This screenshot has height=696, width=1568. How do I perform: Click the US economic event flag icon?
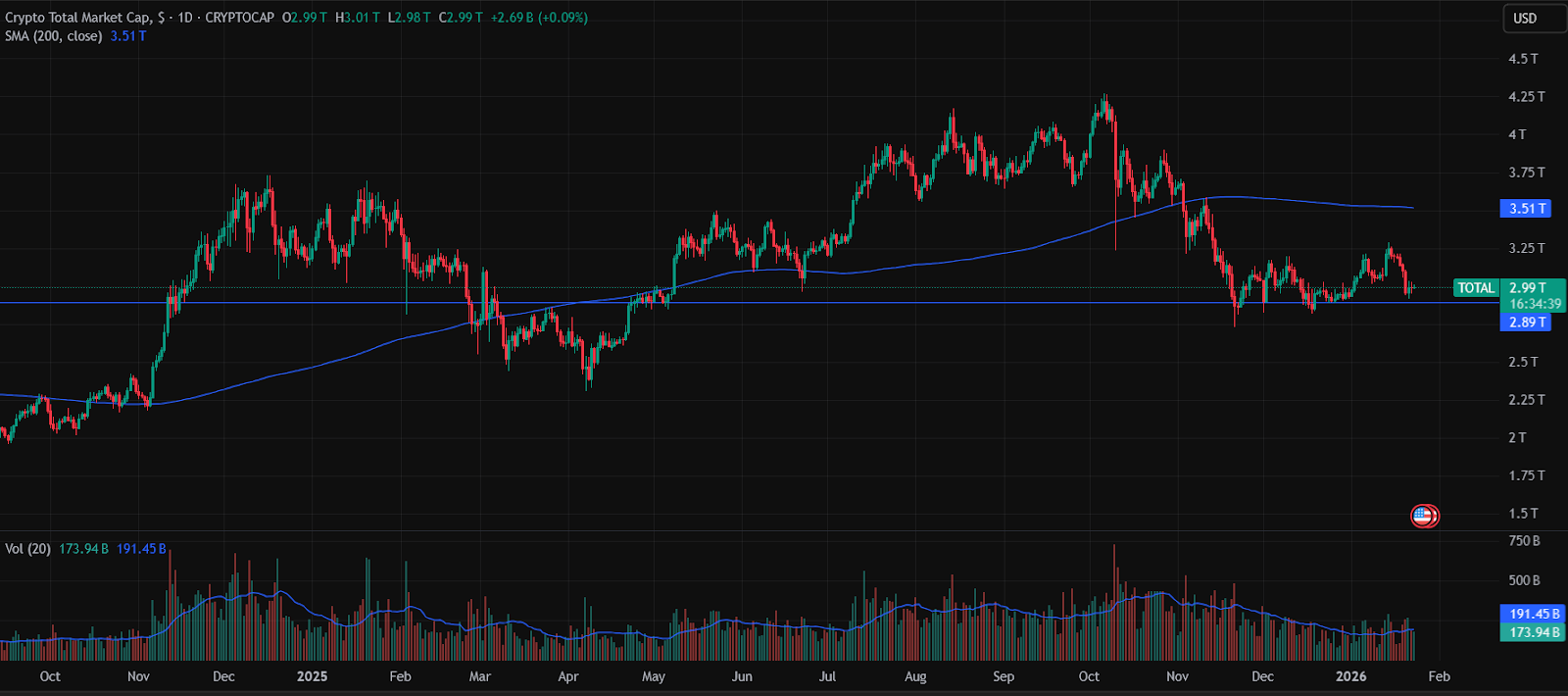[x=1424, y=516]
